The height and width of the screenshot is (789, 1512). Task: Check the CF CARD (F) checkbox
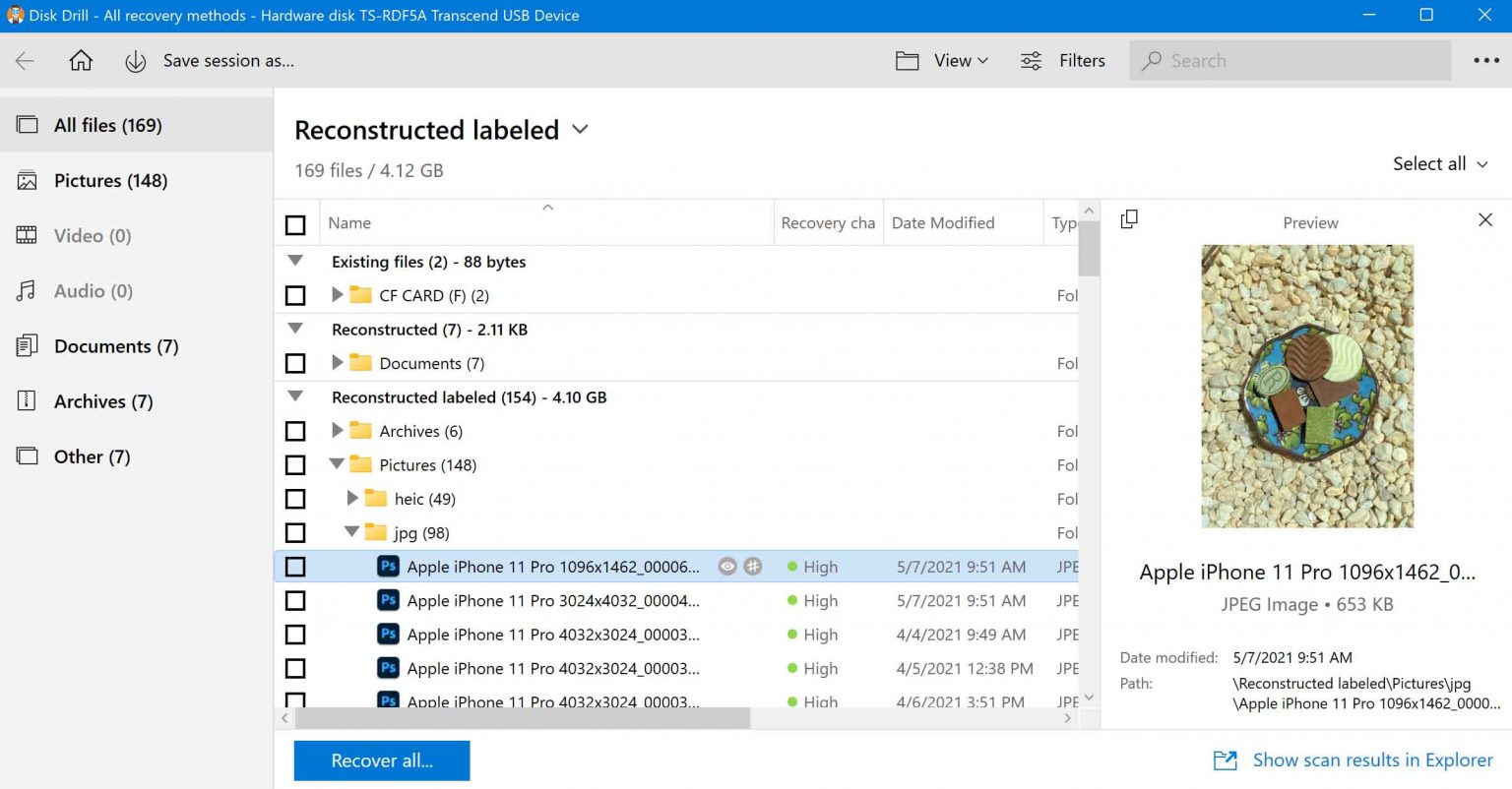point(296,295)
